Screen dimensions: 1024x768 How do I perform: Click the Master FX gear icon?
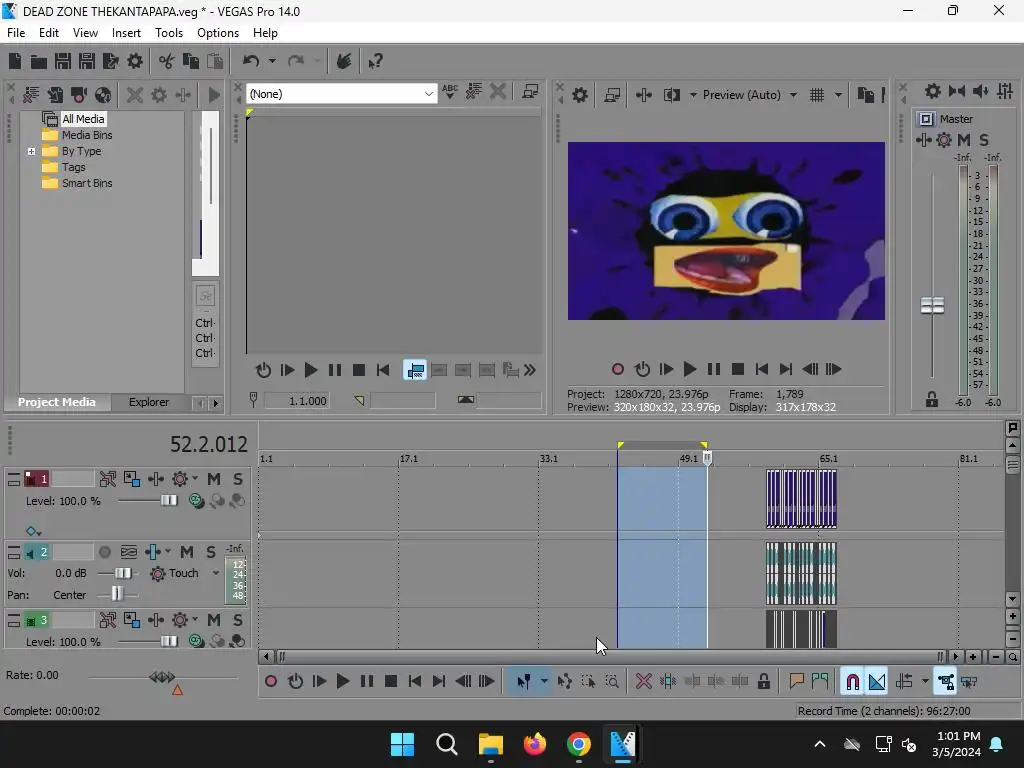coord(944,140)
